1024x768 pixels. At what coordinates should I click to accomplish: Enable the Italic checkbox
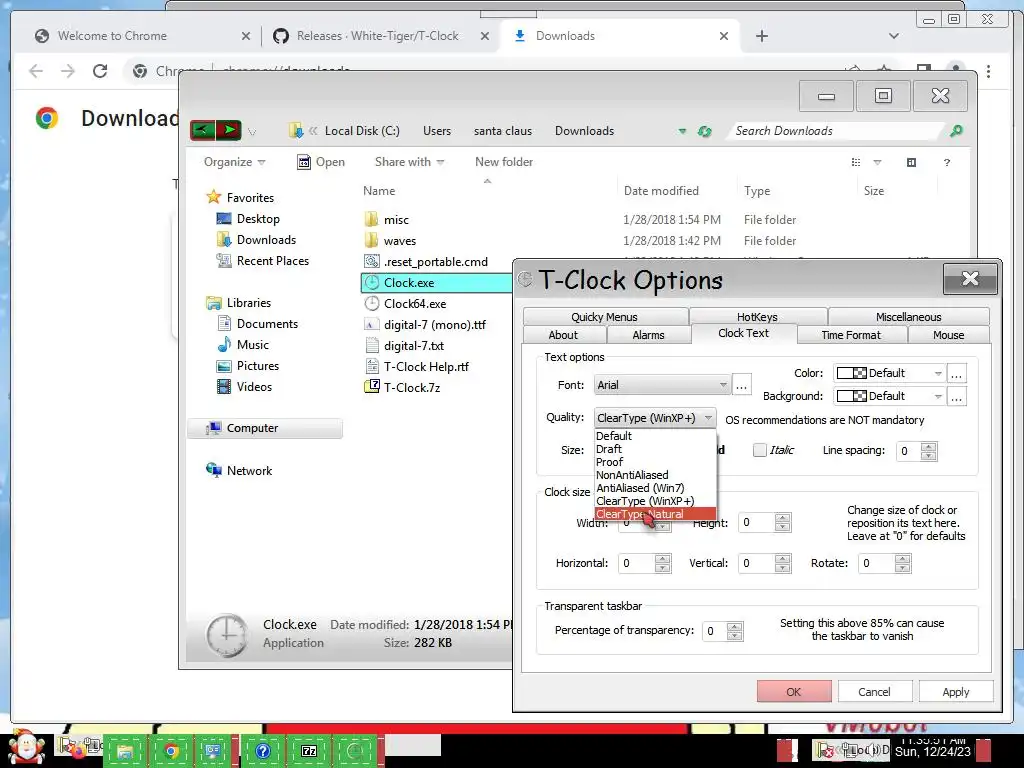759,450
